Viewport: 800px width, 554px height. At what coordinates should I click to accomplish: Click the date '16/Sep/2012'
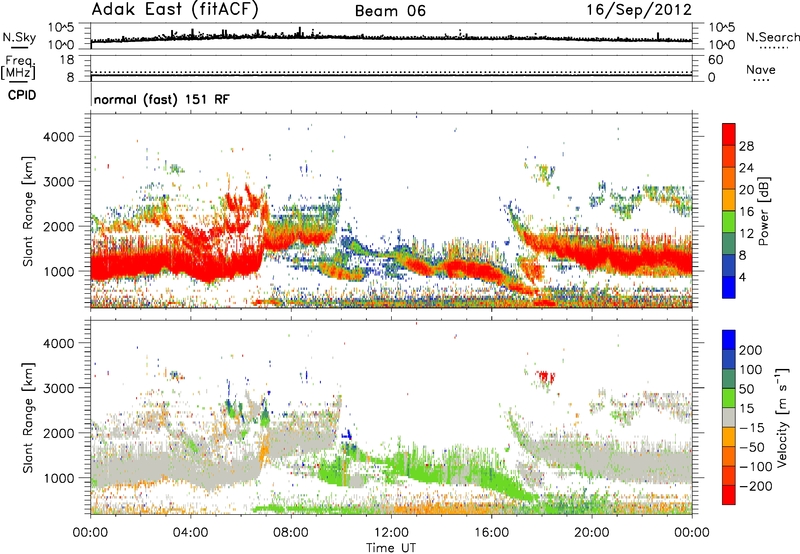[639, 10]
